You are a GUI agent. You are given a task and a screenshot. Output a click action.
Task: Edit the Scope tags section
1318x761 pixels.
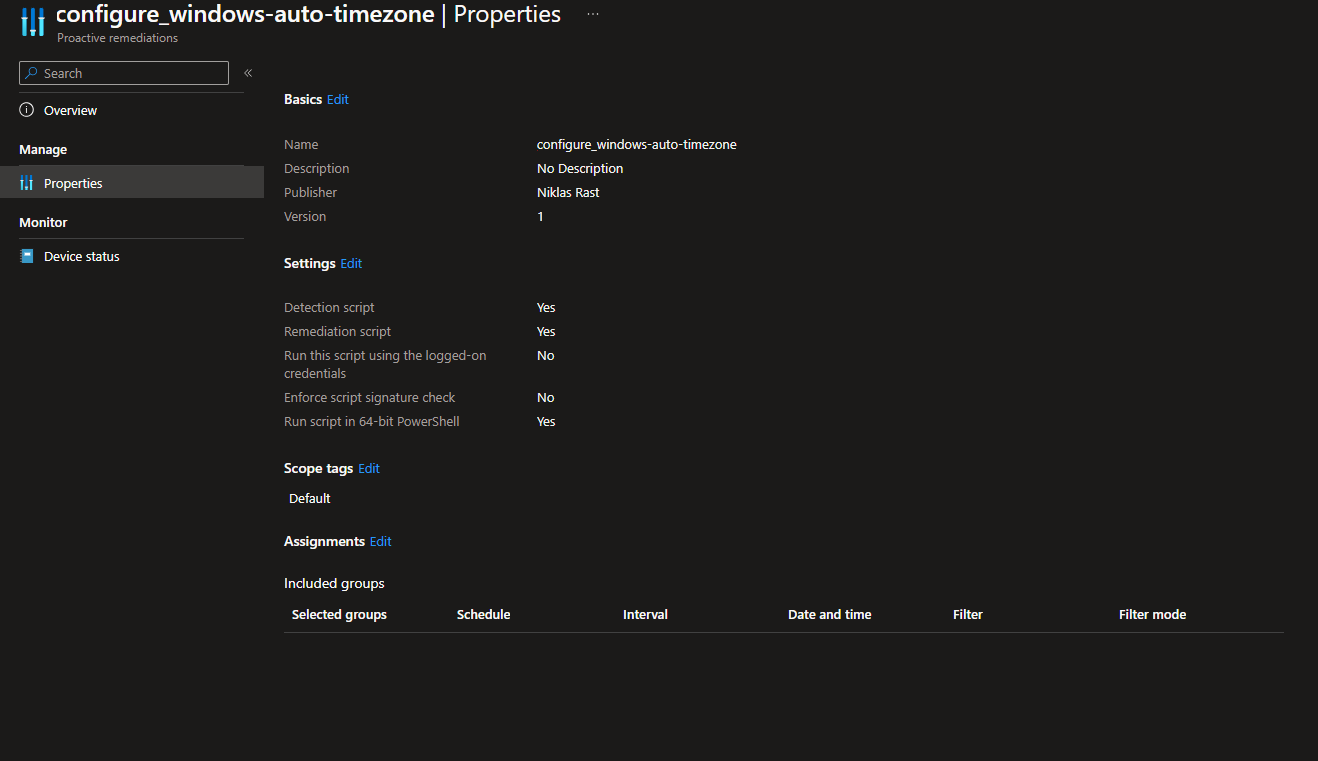point(369,468)
